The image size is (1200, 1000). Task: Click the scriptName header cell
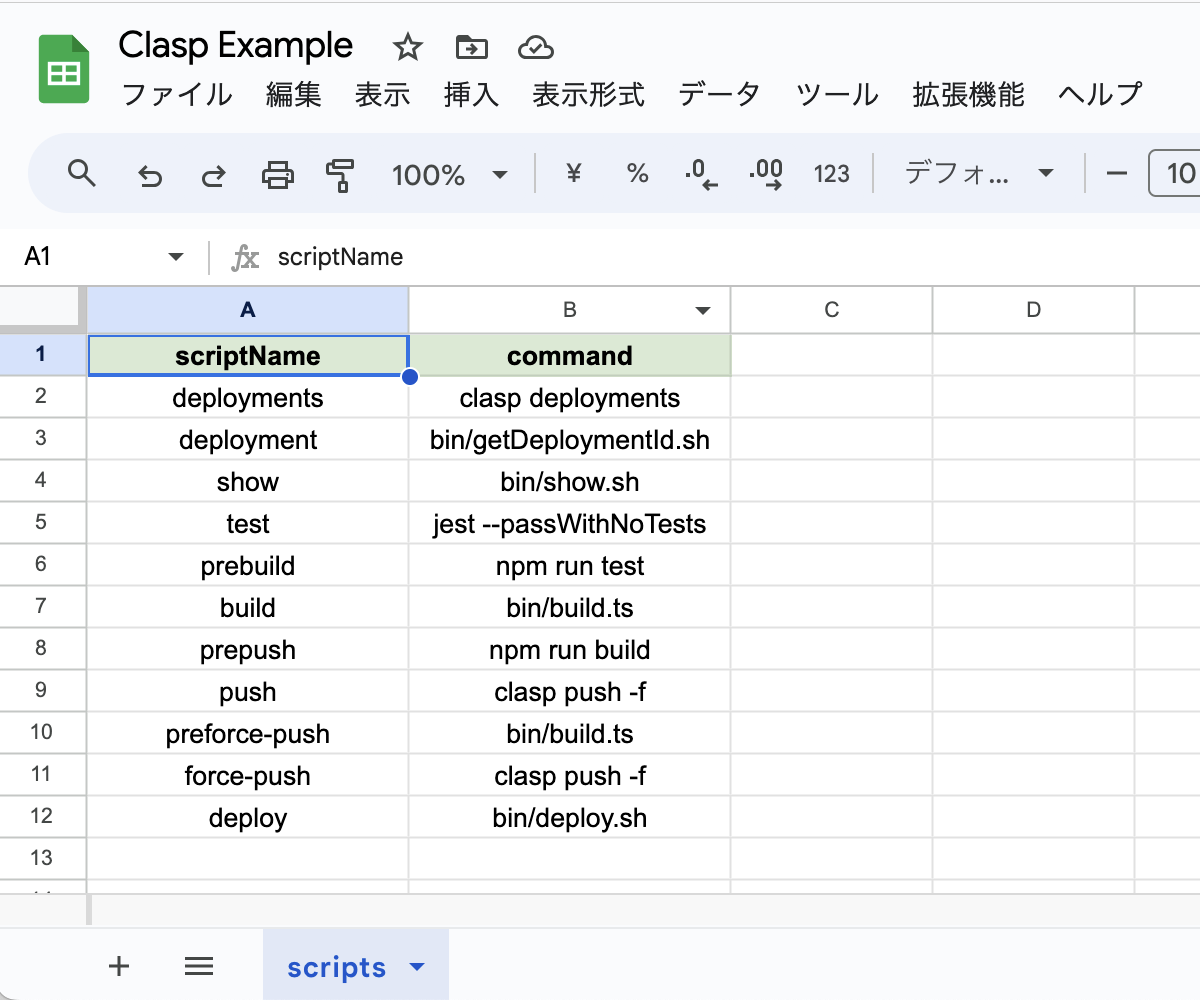[248, 356]
